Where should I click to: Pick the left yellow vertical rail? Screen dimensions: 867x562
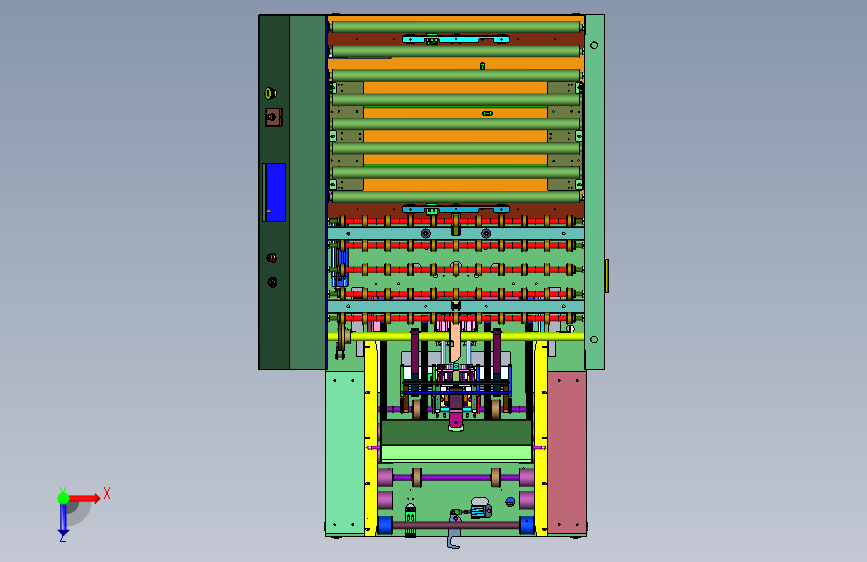click(x=371, y=438)
